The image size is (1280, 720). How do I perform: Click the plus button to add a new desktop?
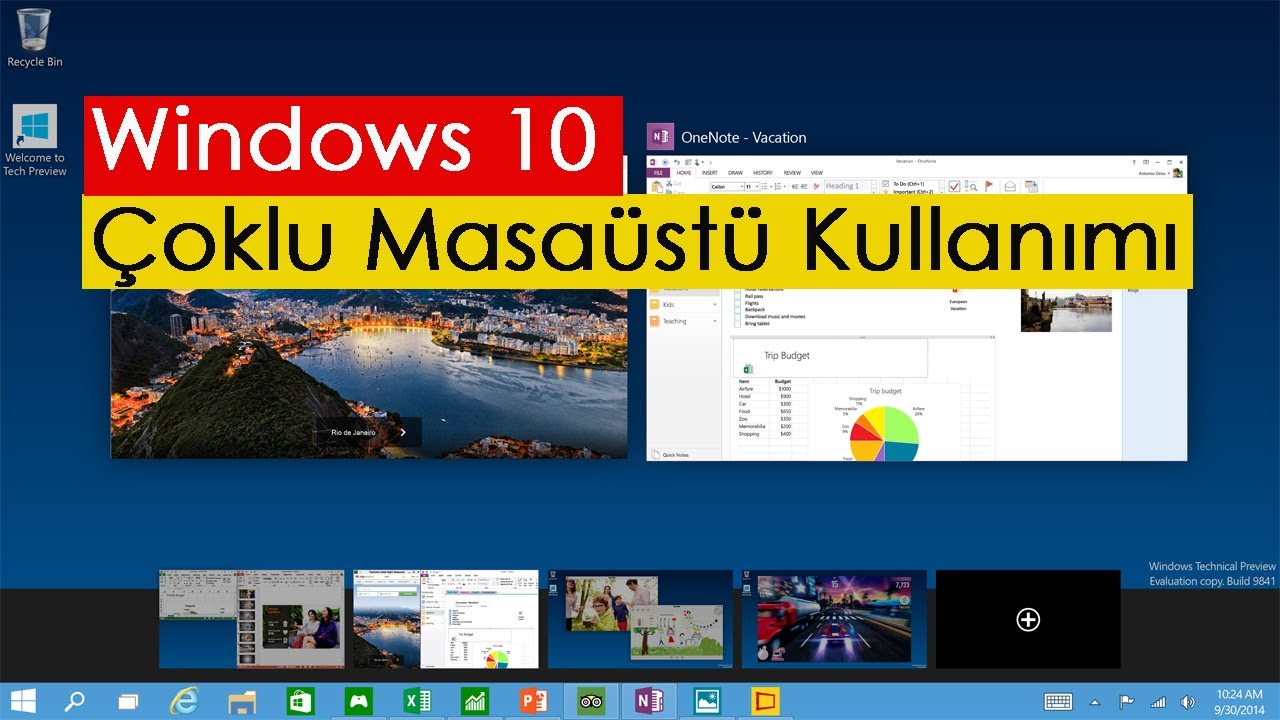(1027, 620)
